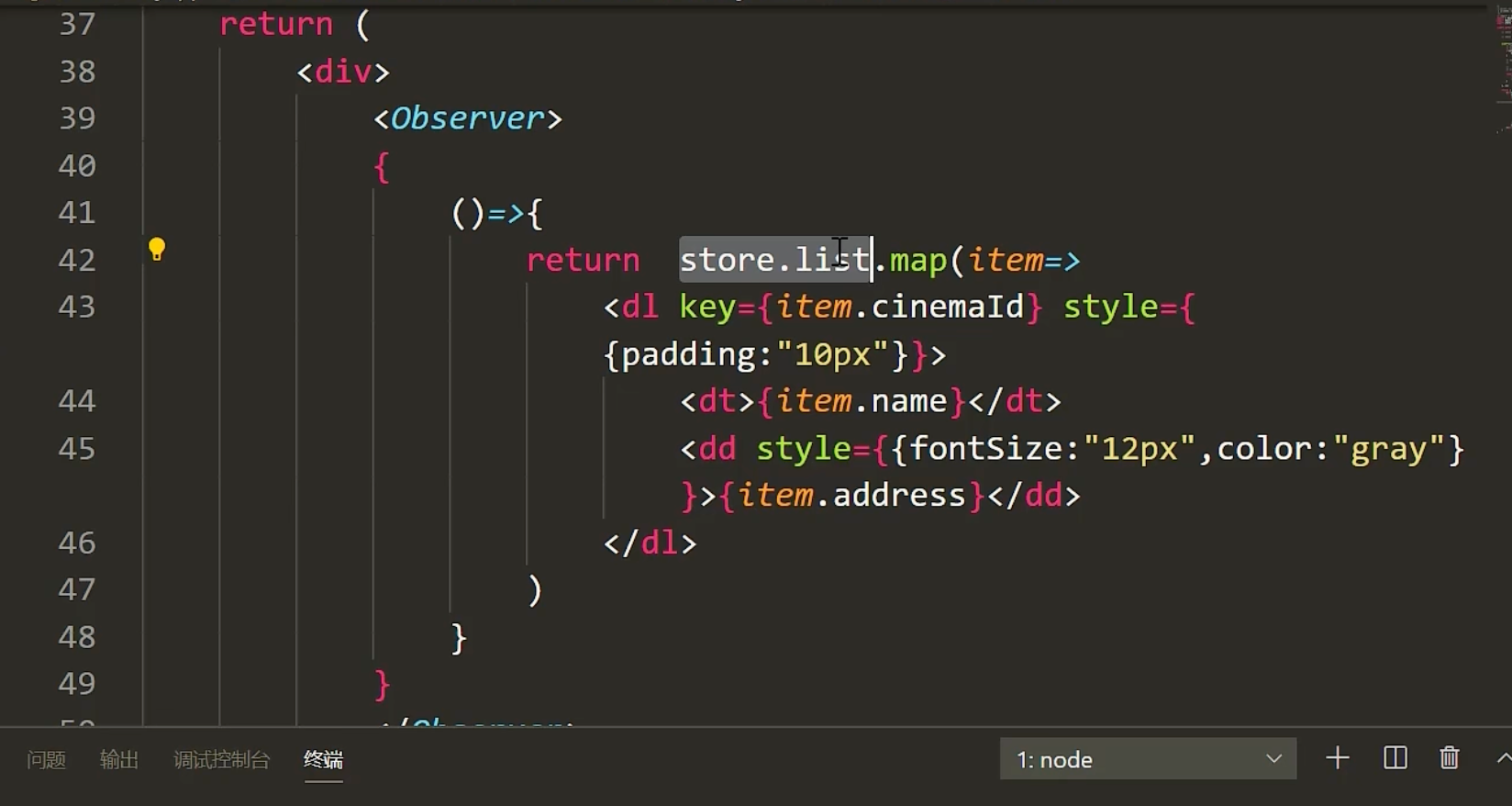Select the 调试控制台 debug console tab

pyautogui.click(x=221, y=760)
